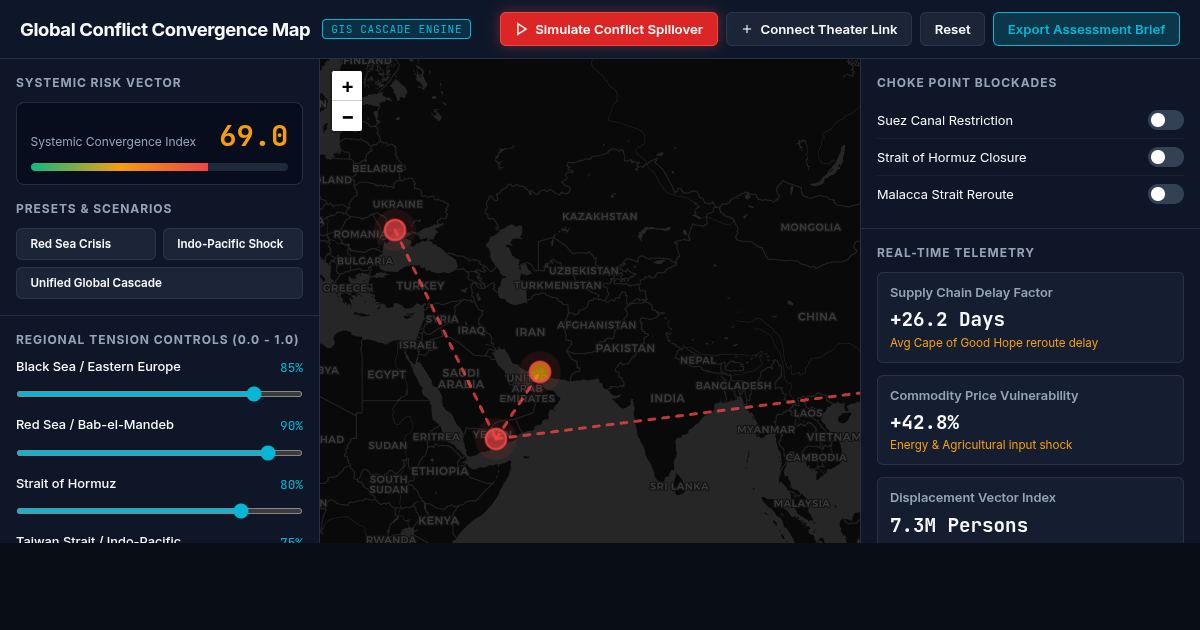Click Avg Cape of Good Hope reroute delay text
Screen dimensions: 1200x630
(x=994, y=343)
